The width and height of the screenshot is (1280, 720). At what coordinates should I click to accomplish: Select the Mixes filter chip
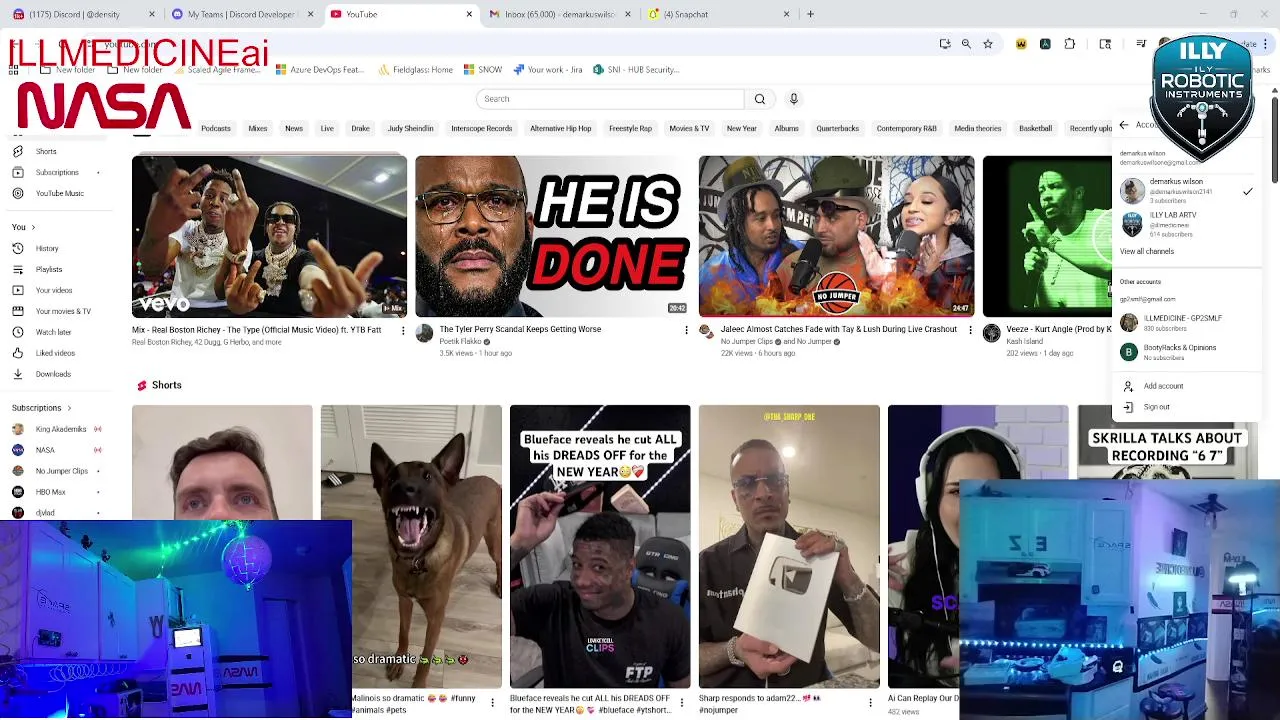(258, 128)
